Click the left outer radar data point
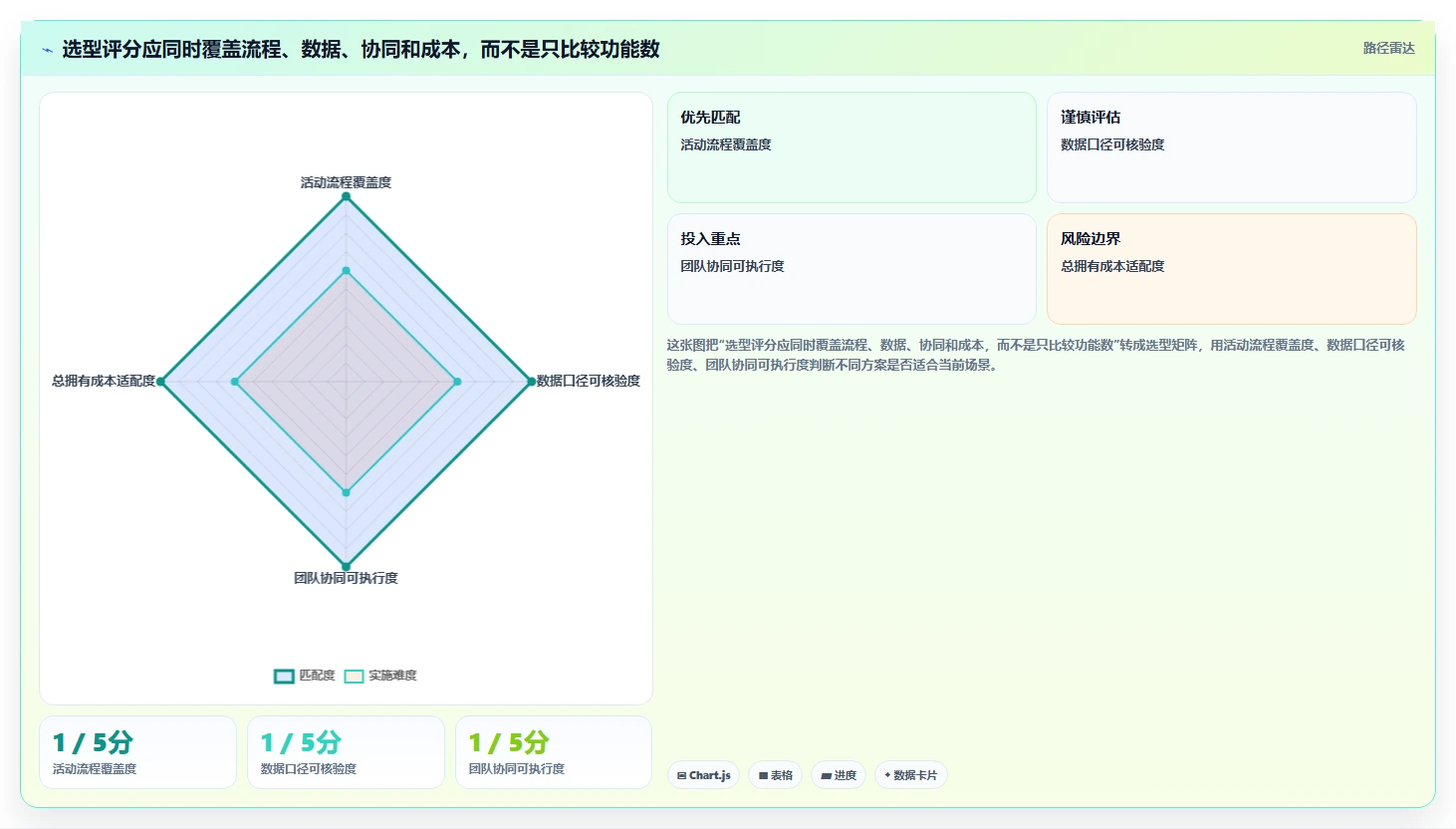1456x829 pixels. click(x=161, y=382)
